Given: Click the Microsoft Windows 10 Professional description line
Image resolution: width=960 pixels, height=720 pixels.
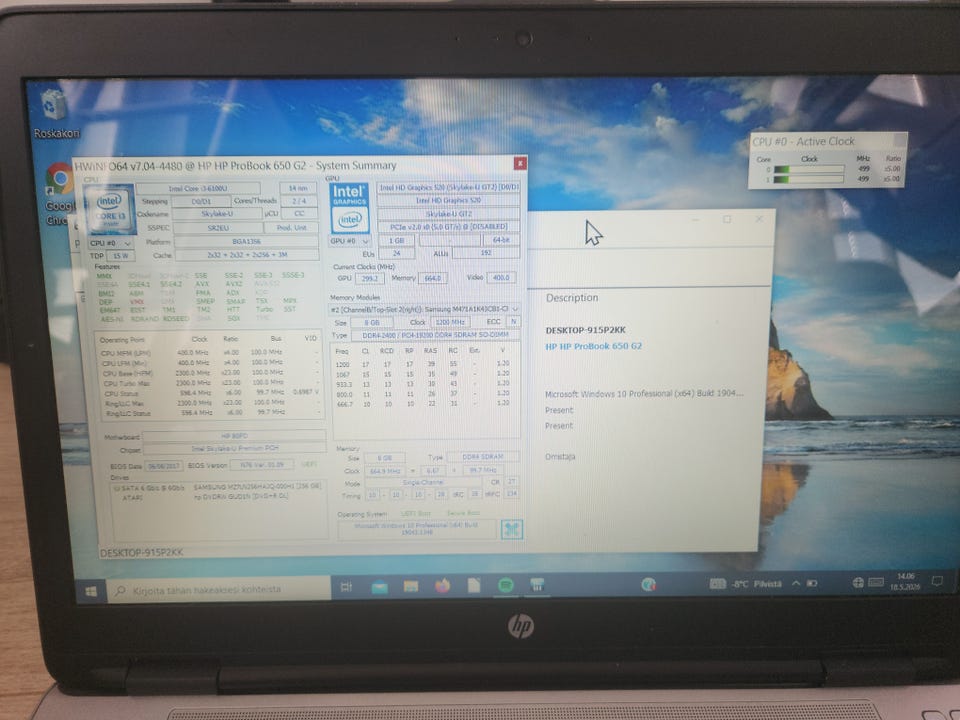Looking at the screenshot, I should click(645, 394).
